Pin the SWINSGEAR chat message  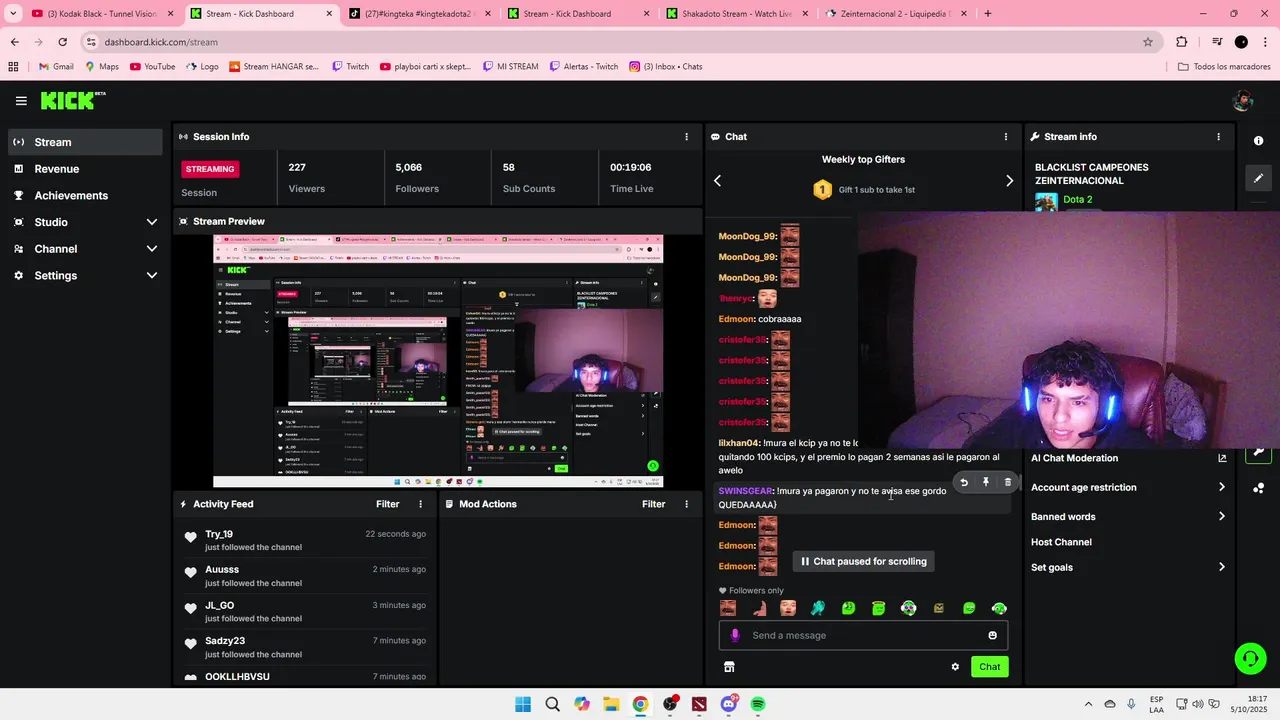coord(985,482)
